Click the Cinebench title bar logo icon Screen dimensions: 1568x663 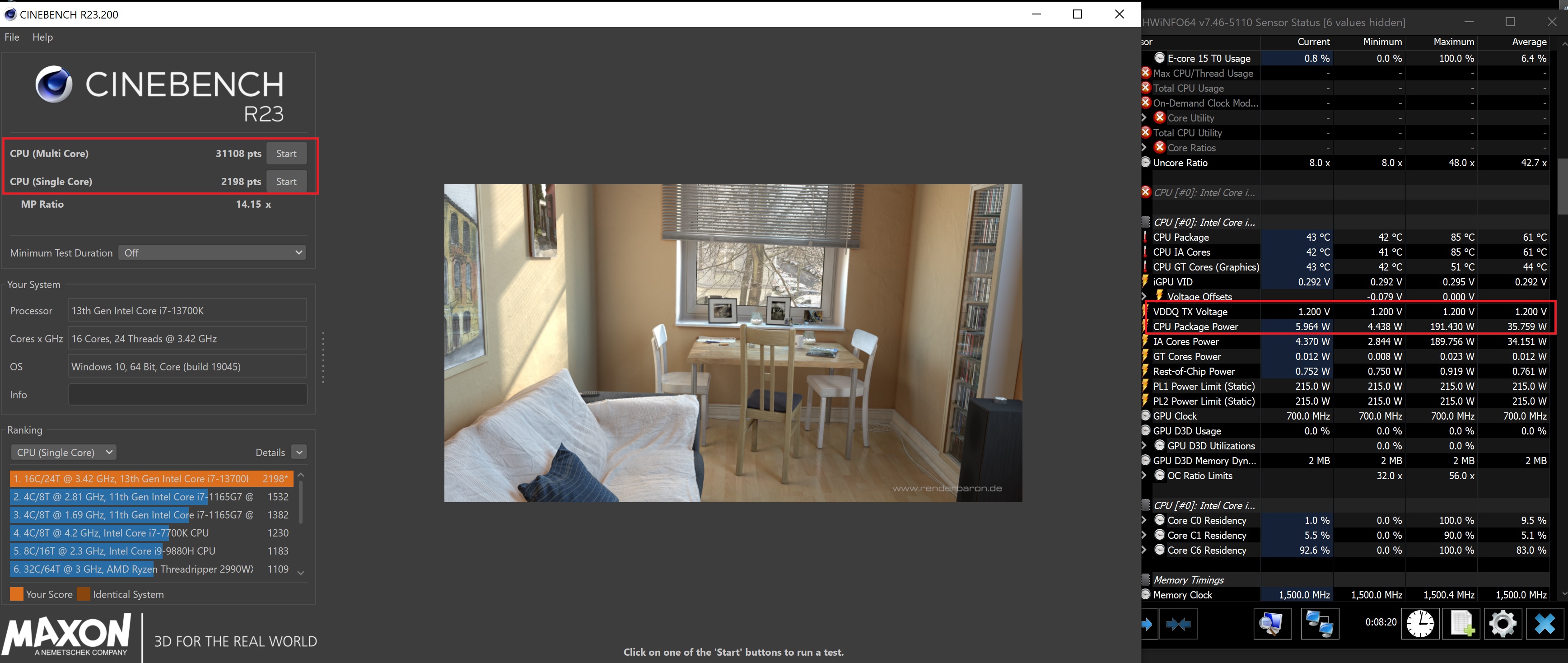click(x=10, y=14)
